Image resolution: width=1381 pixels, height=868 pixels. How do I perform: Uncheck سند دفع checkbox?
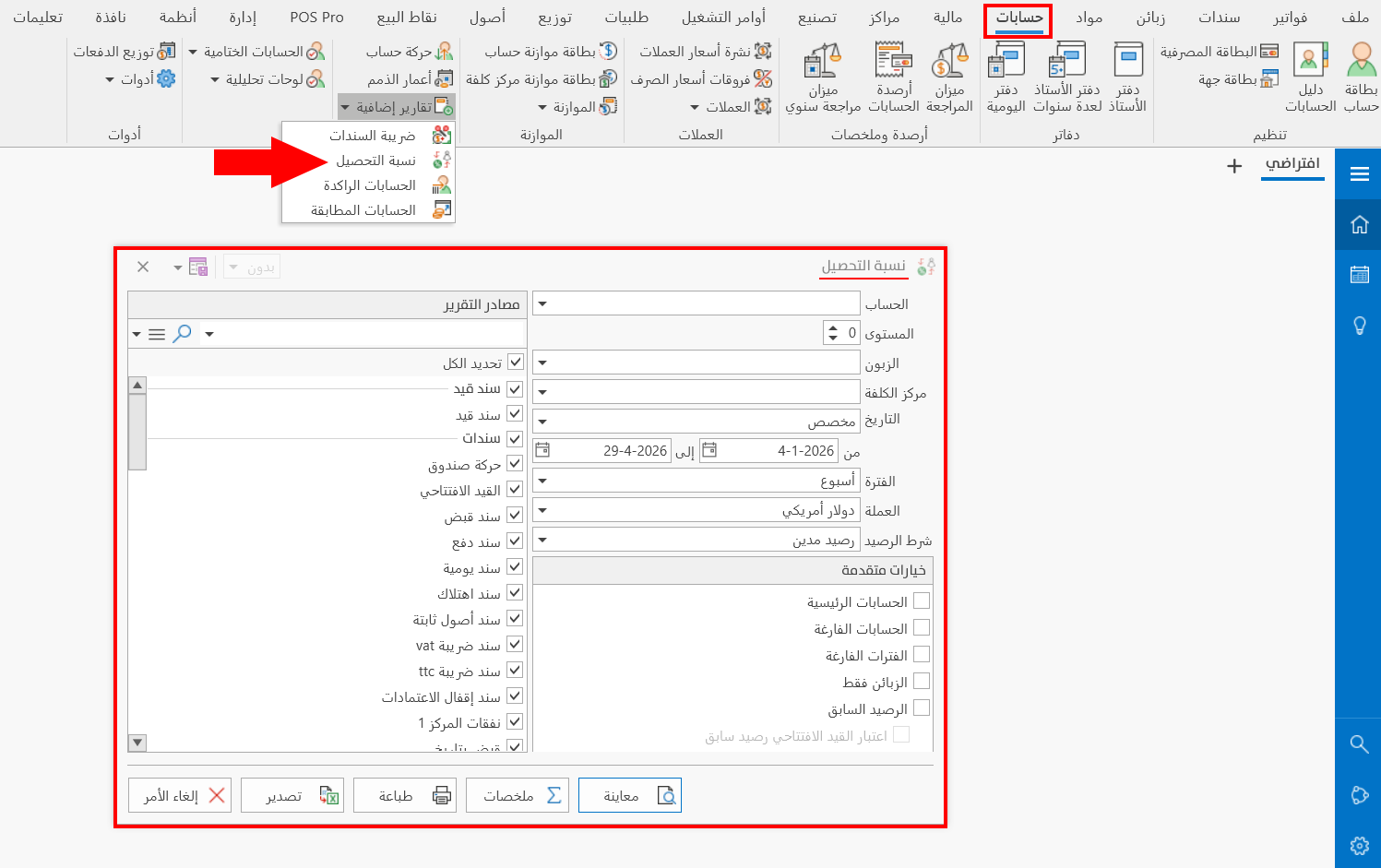pos(515,541)
